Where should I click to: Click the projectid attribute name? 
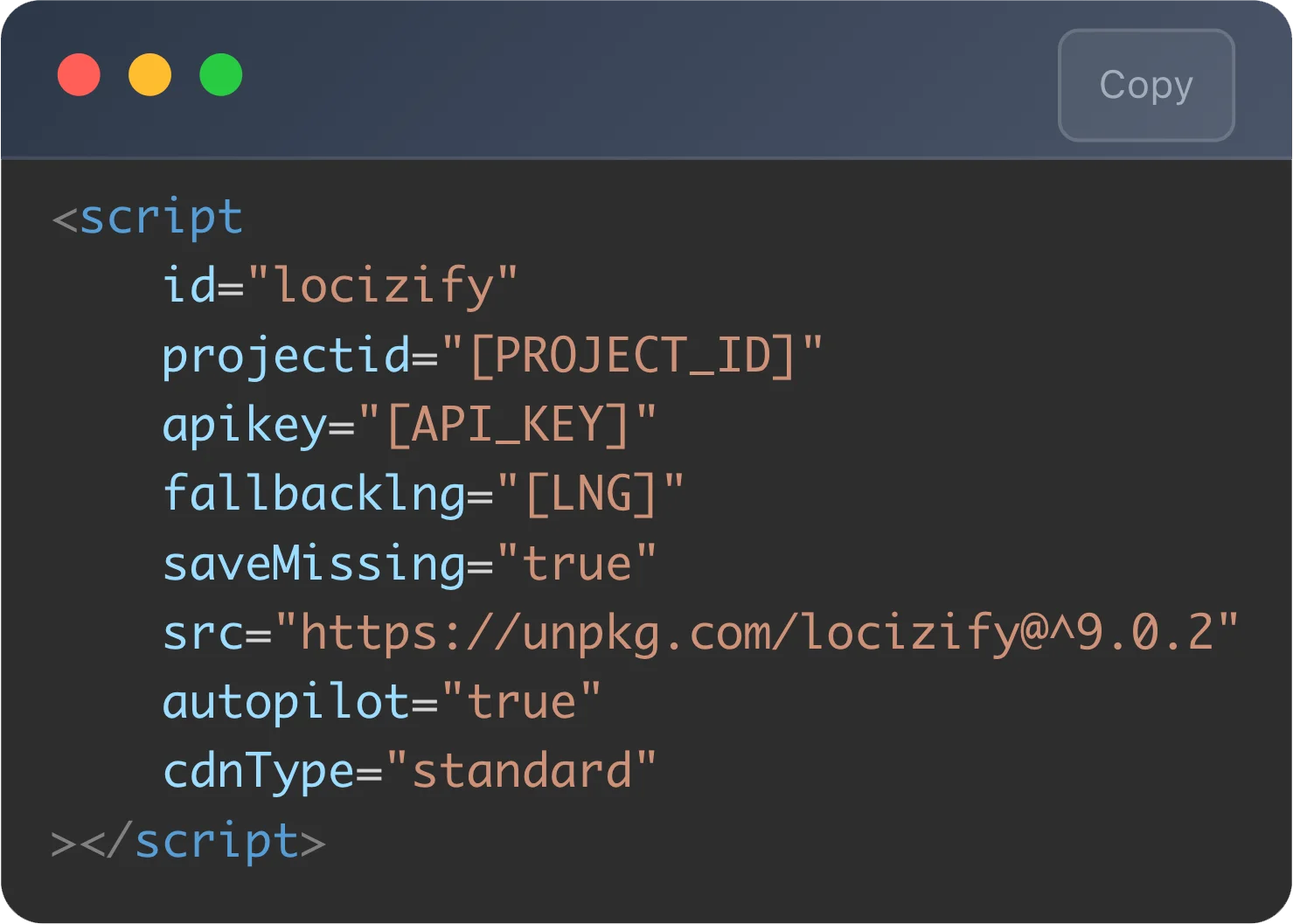pyautogui.click(x=286, y=356)
